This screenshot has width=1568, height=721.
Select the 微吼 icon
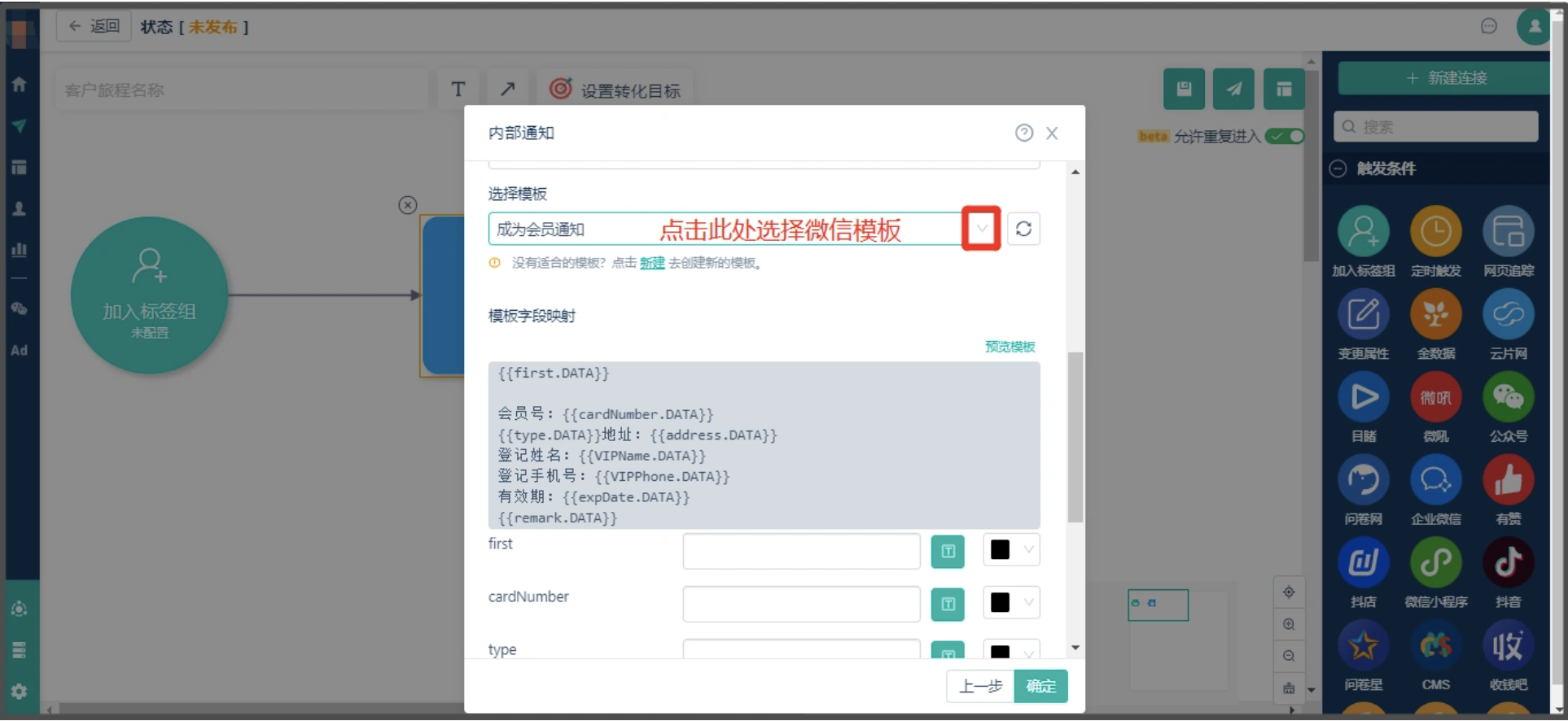[x=1435, y=397]
